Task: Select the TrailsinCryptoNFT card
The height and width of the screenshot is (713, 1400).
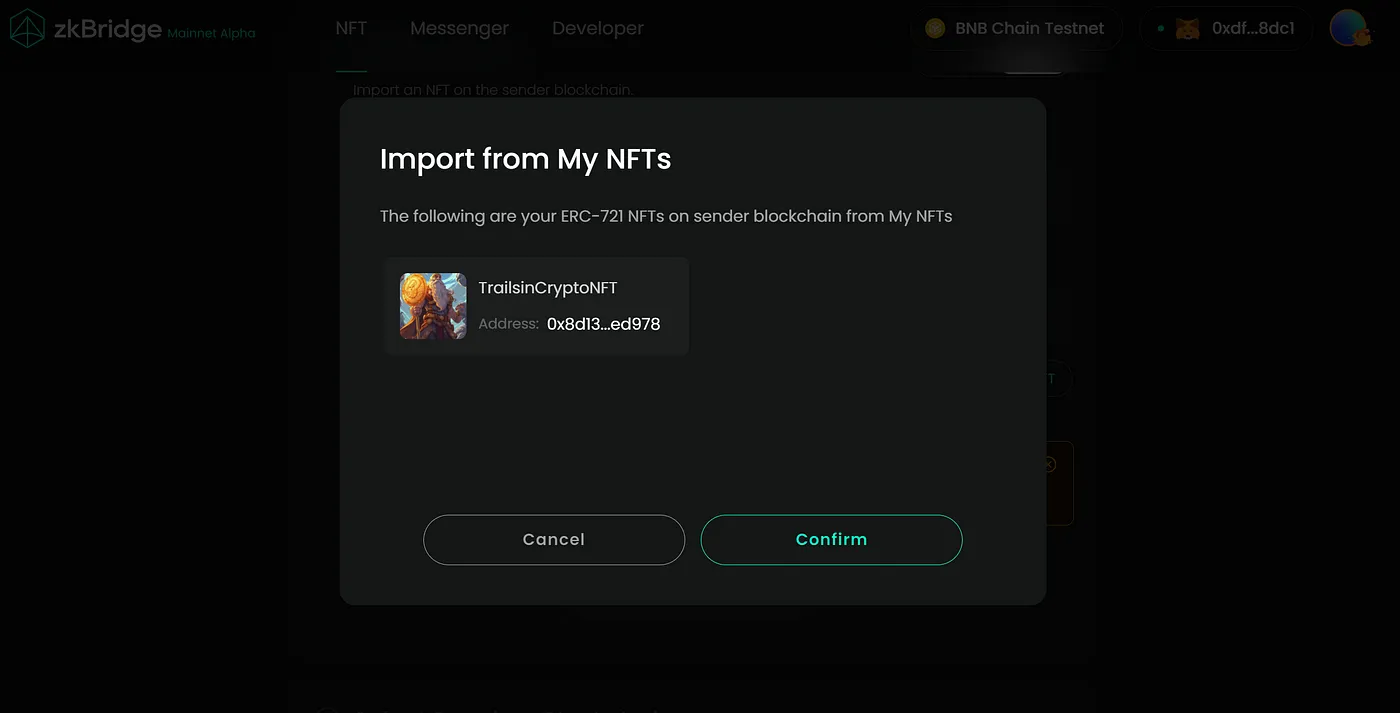Action: point(537,306)
